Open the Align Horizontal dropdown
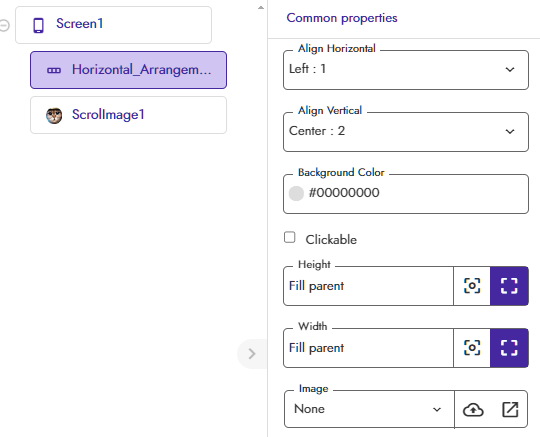 pyautogui.click(x=406, y=70)
